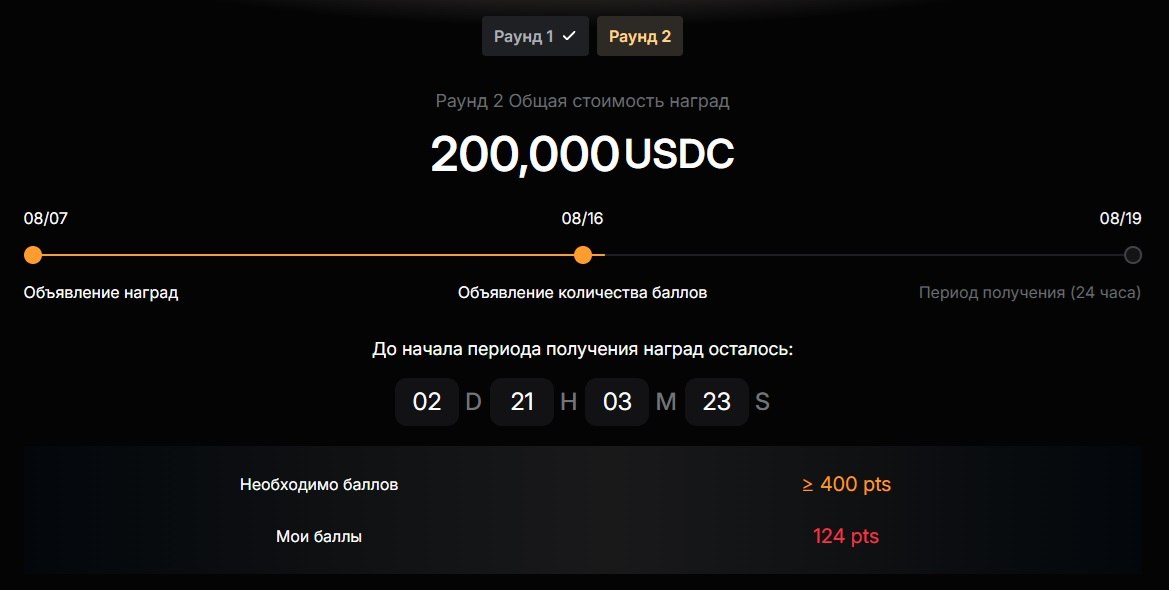Click the orange progress line segment
The width and height of the screenshot is (1169, 590).
(x=308, y=255)
